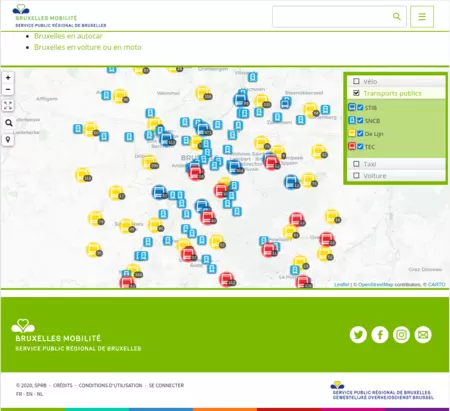This screenshot has width=450, height=411.
Task: Switch language to EN
Action: (29, 394)
